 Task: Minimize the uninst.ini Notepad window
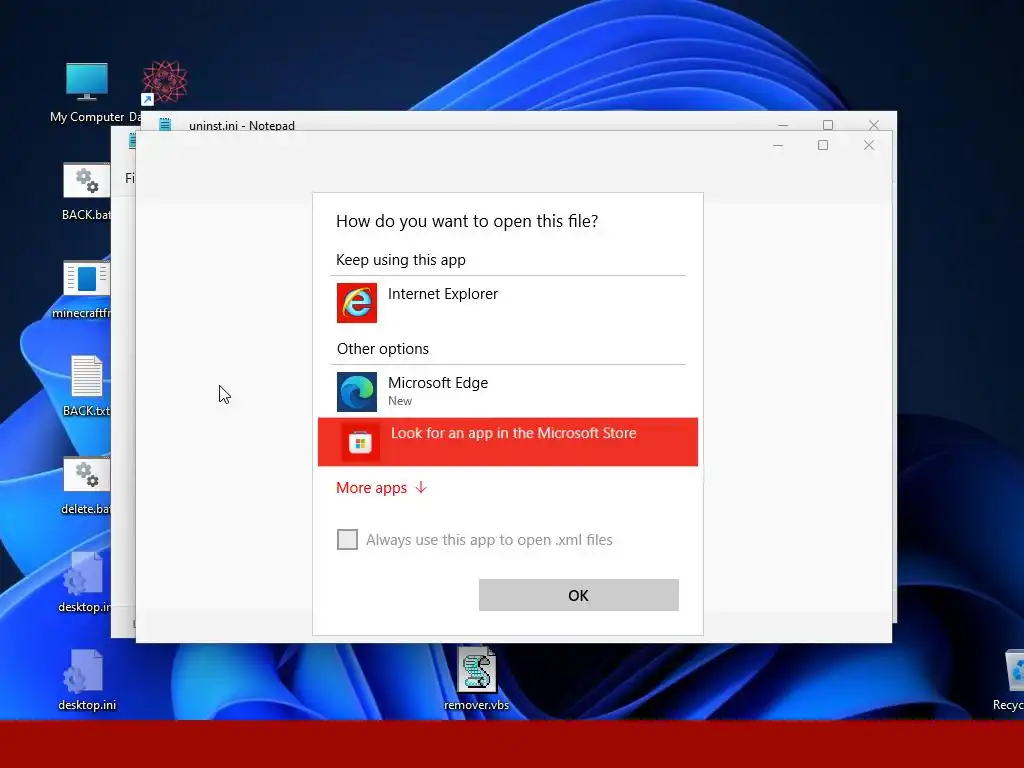pos(783,125)
